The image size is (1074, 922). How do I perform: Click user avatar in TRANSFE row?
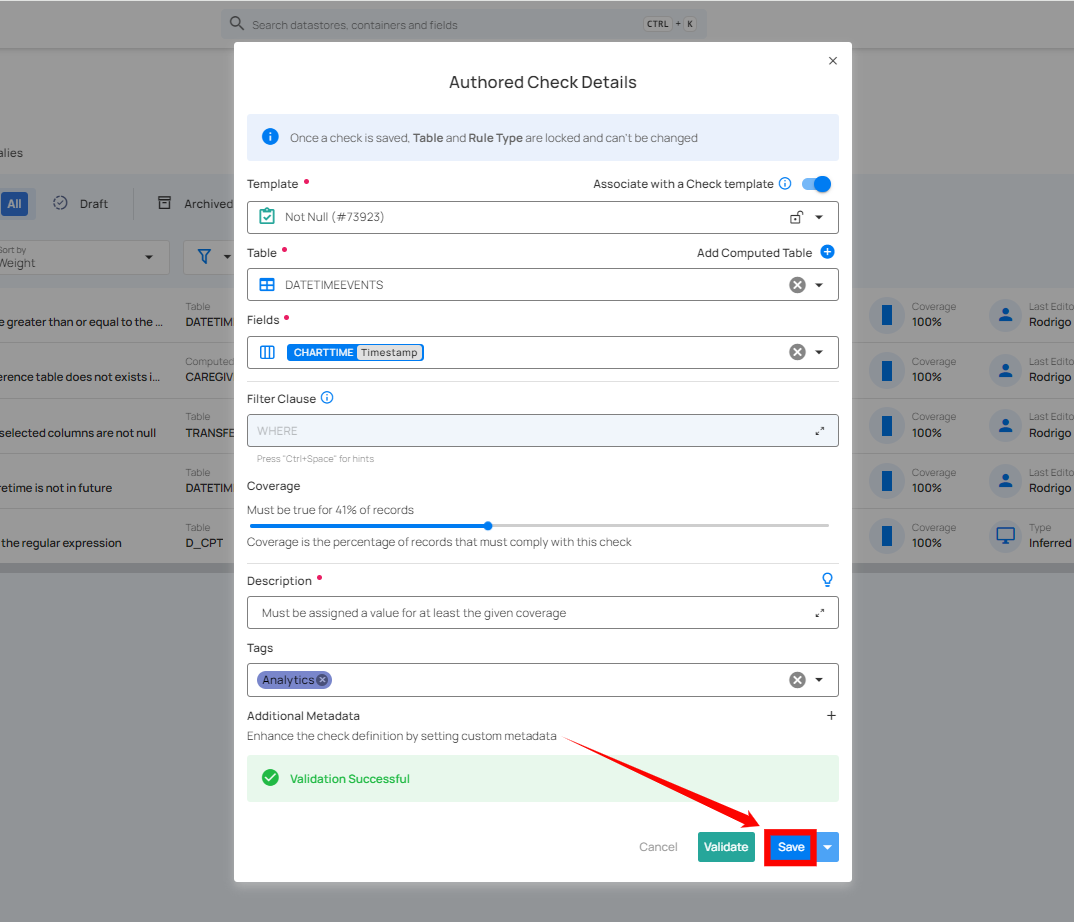[x=1006, y=425]
